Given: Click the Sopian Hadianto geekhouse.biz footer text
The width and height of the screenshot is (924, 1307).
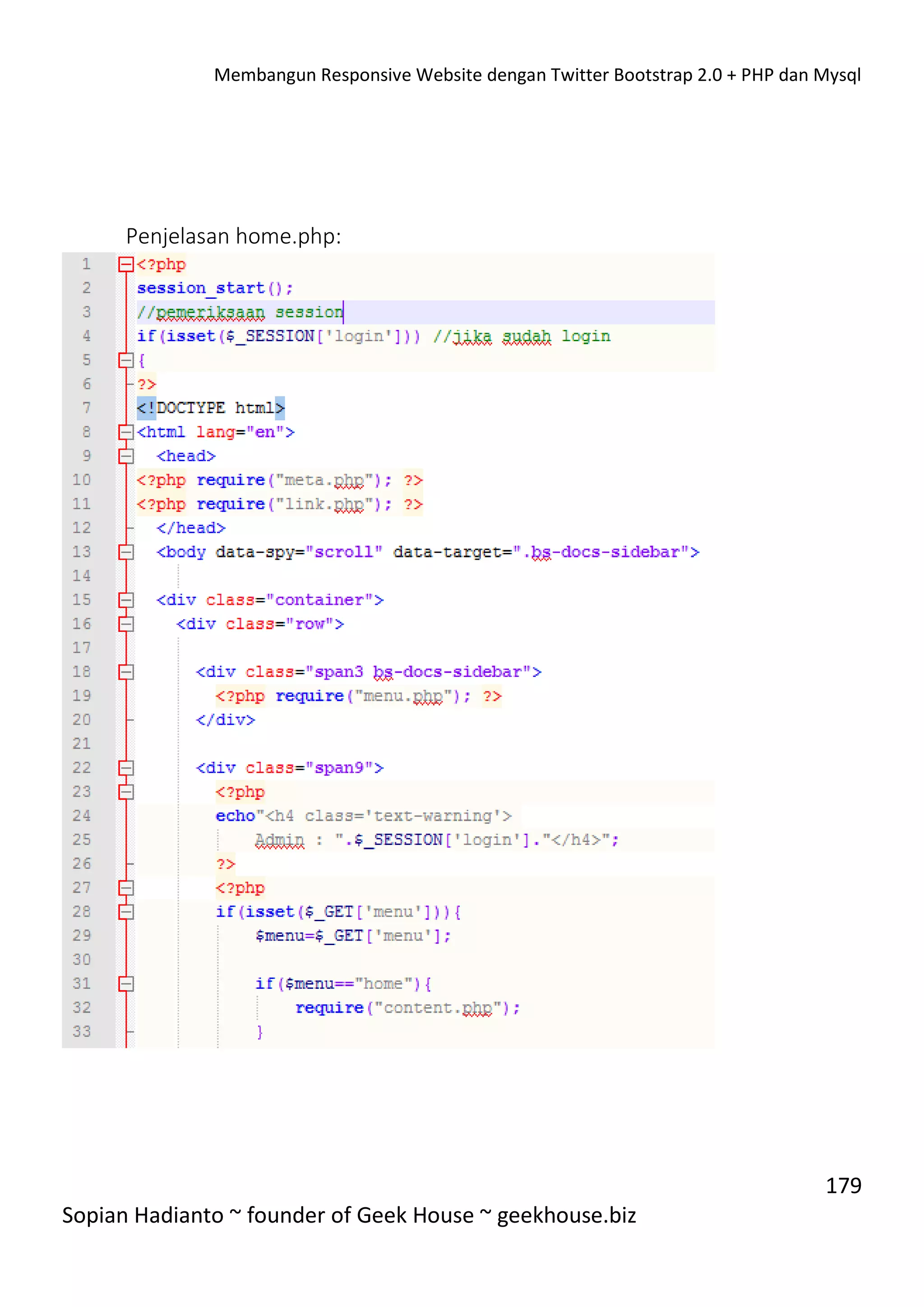Looking at the screenshot, I should point(349,1215).
